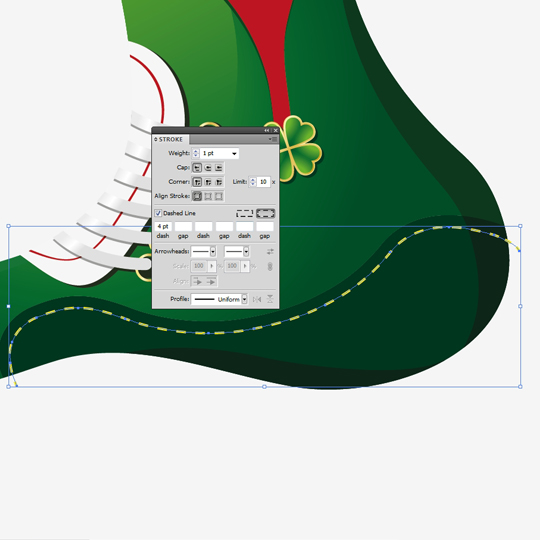Close the Stroke panel
Image resolution: width=540 pixels, height=540 pixels.
[x=276, y=131]
